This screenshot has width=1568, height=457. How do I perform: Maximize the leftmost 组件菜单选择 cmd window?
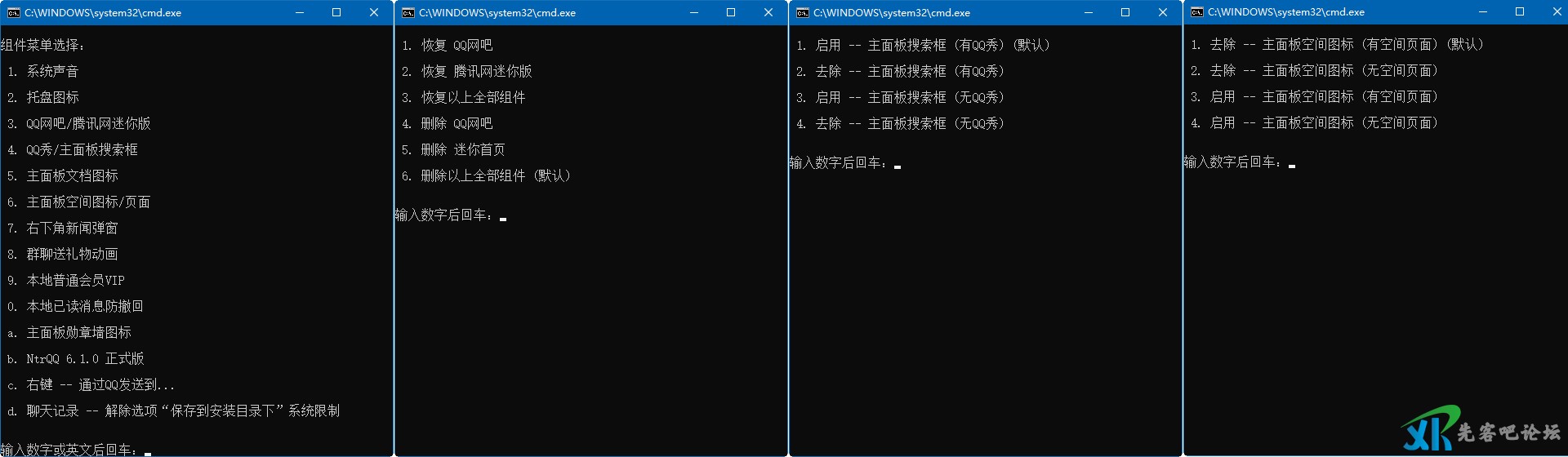[x=336, y=13]
